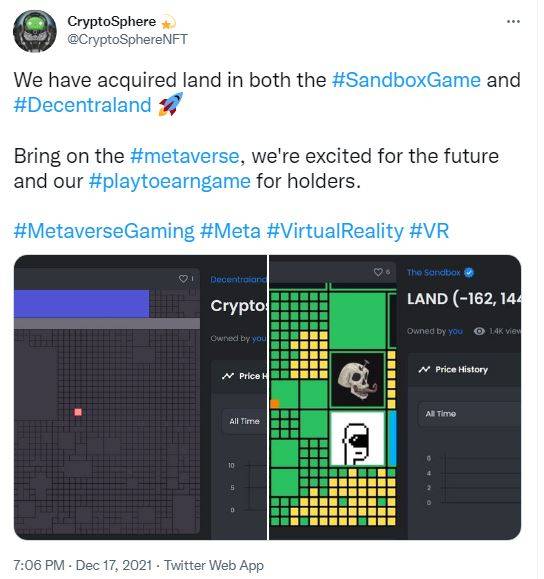Image resolution: width=544 pixels, height=579 pixels.
Task: Click the pixel character land tile
Action: pyautogui.click(x=357, y=439)
